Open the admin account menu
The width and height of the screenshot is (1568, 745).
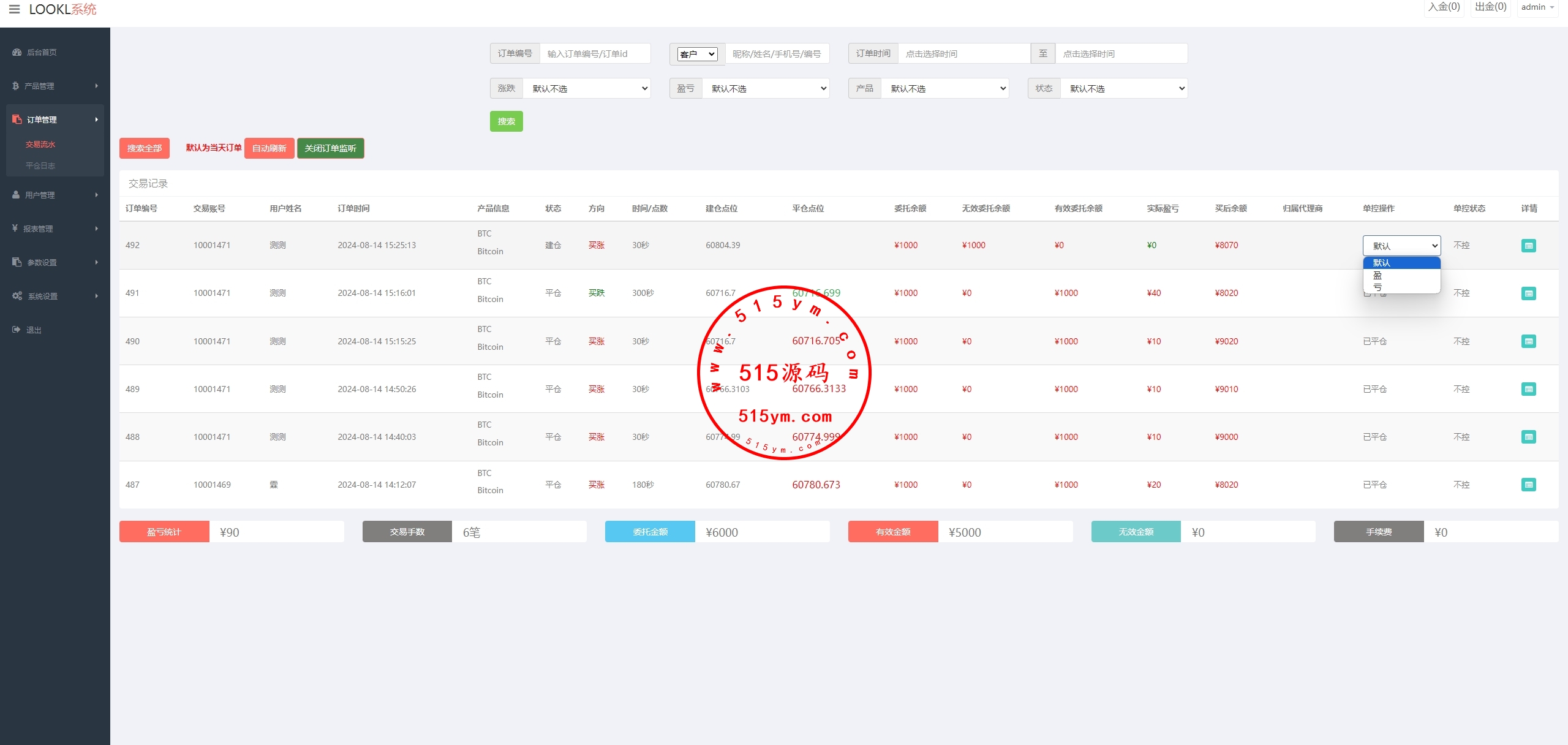[x=1537, y=7]
